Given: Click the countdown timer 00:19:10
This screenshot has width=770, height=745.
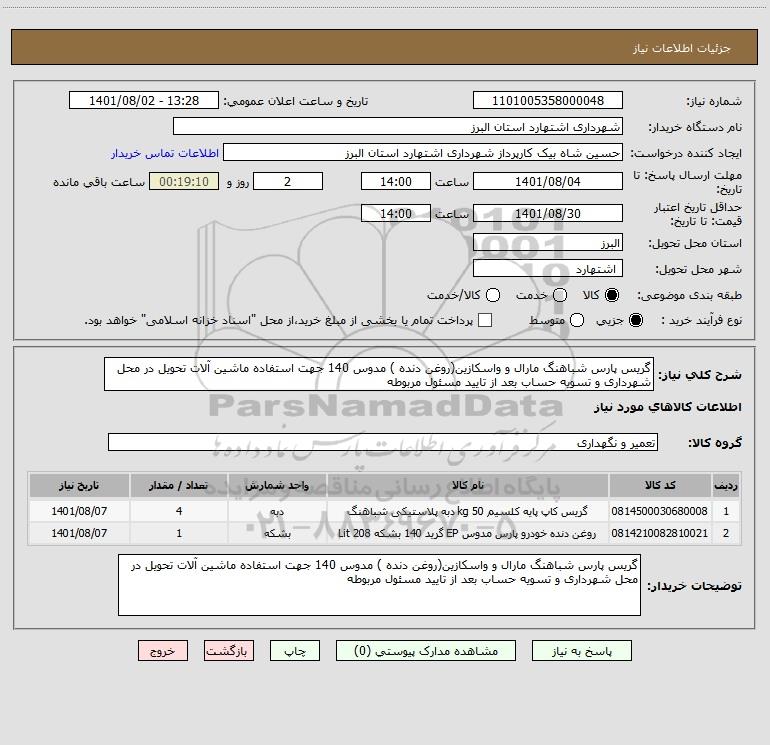Looking at the screenshot, I should pos(184,181).
